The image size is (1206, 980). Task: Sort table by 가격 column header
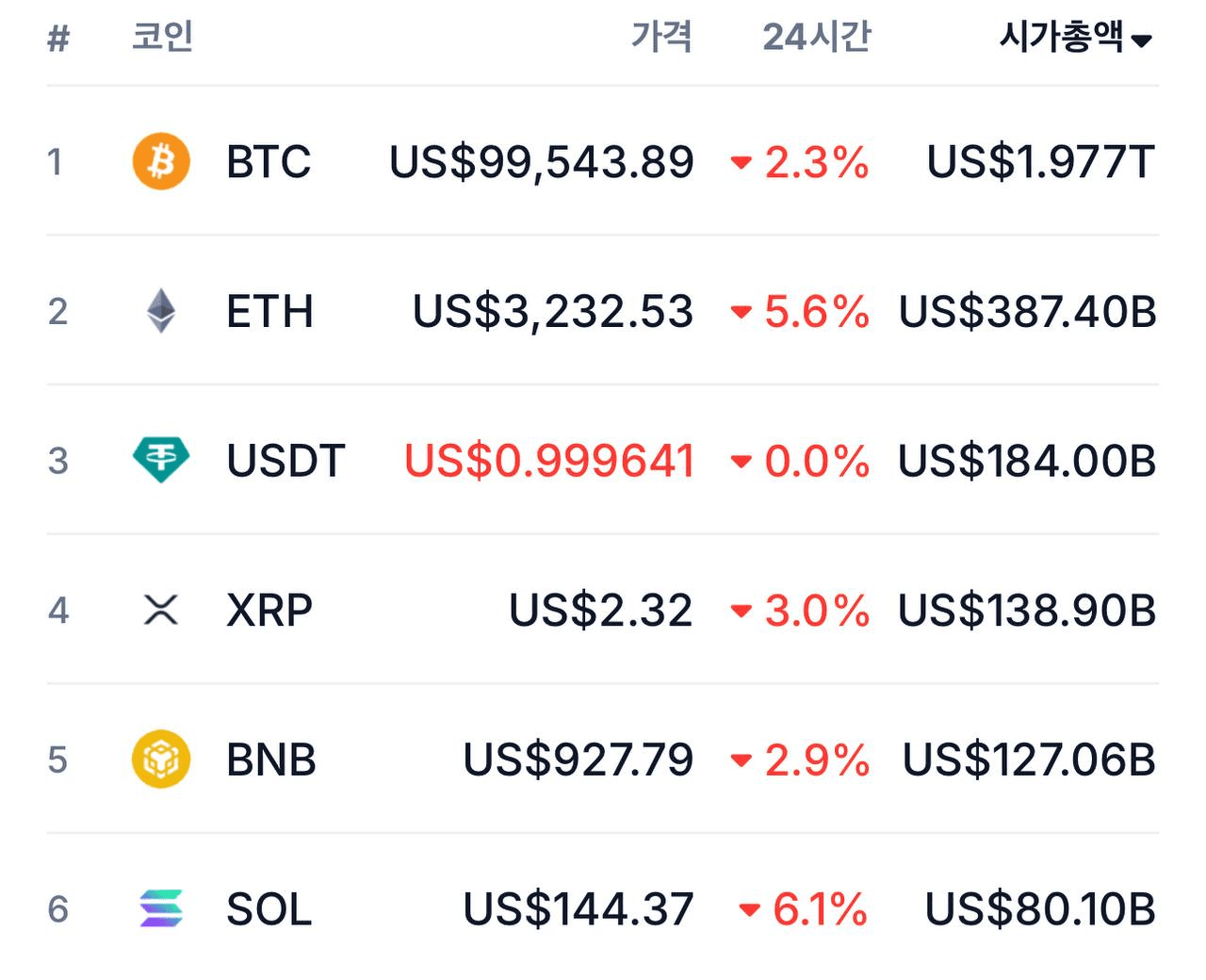[x=661, y=38]
